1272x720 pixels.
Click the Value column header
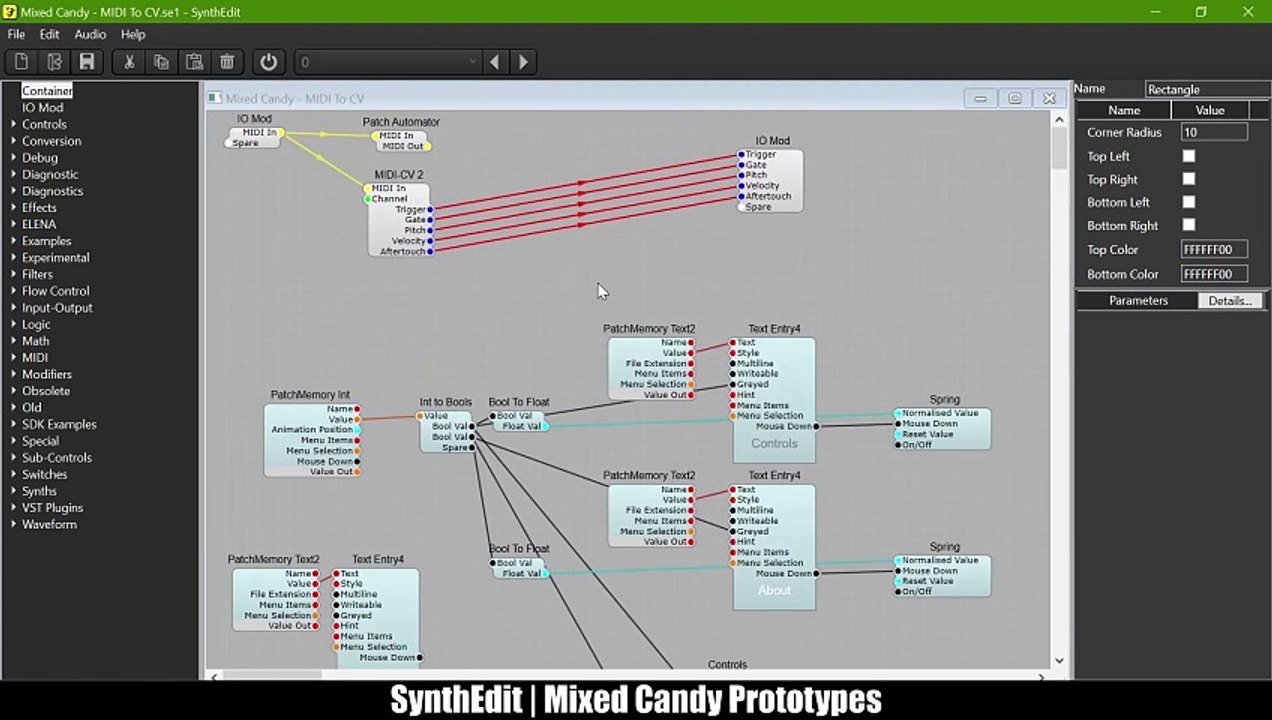click(x=1210, y=110)
